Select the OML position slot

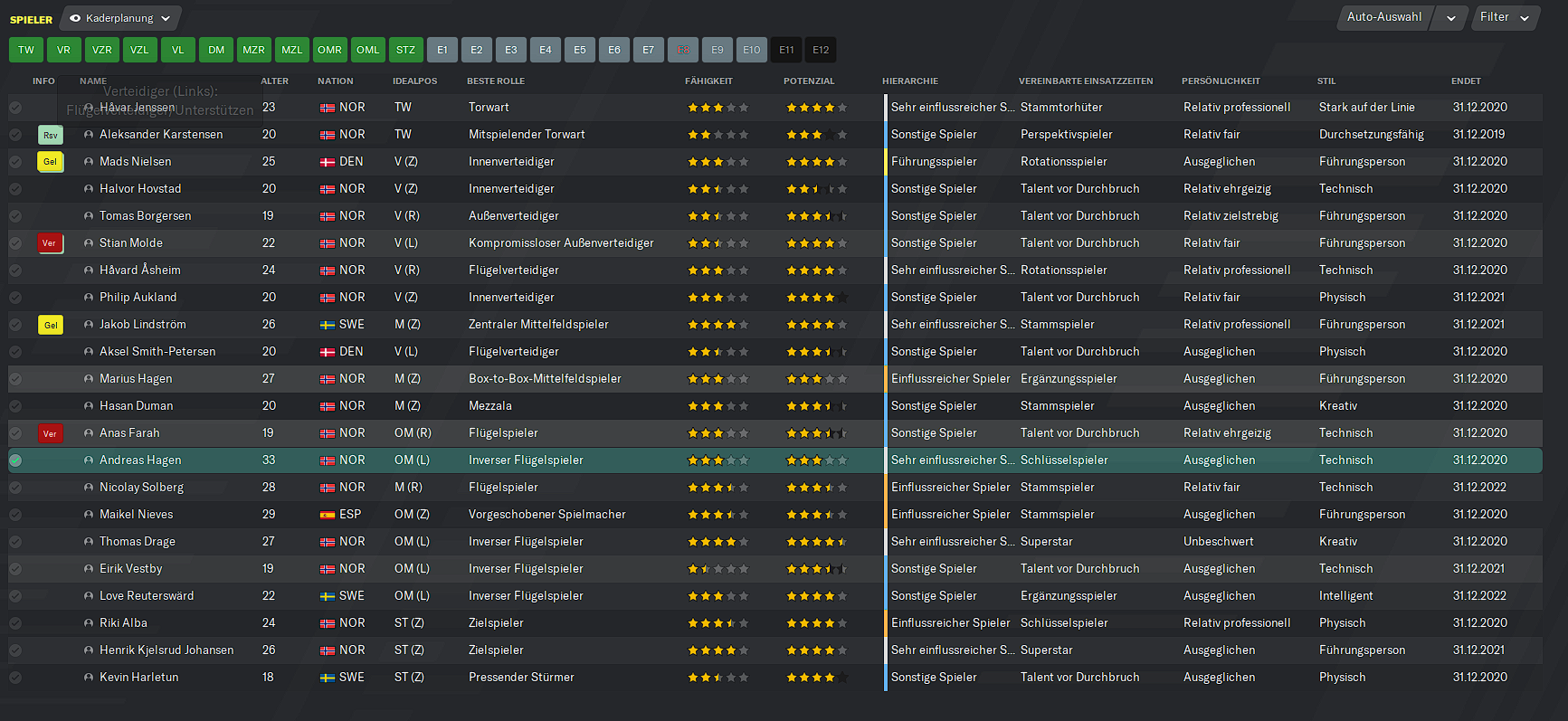[x=368, y=50]
